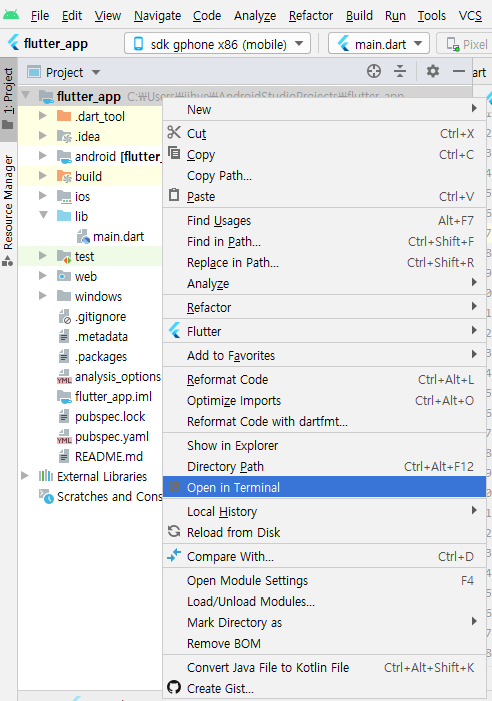This screenshot has width=492, height=701.
Task: Open the Local History submenu
Action: point(324,511)
